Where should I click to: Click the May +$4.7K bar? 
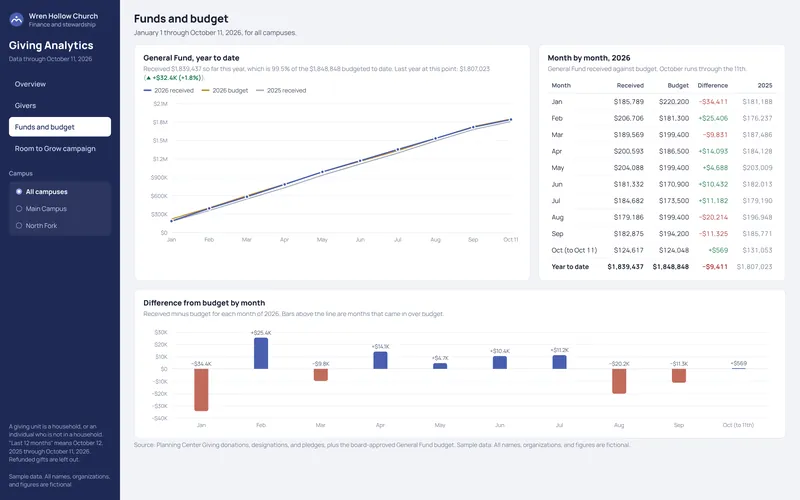click(440, 366)
